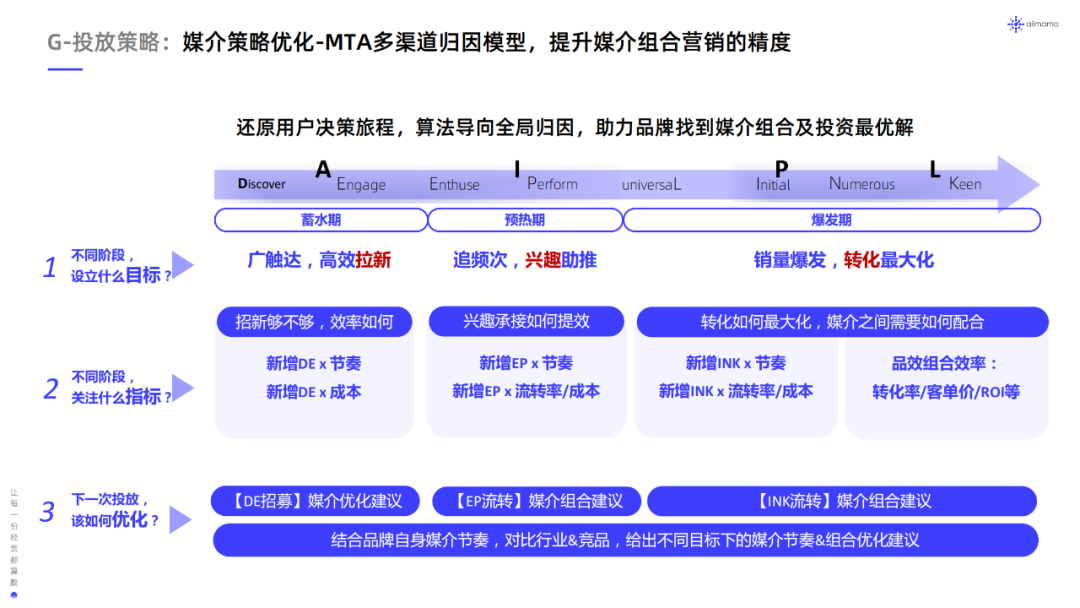Image resolution: width=1080 pixels, height=608 pixels.
Task: Click the 兴趣承接如何提效 header
Action: pyautogui.click(x=526, y=321)
